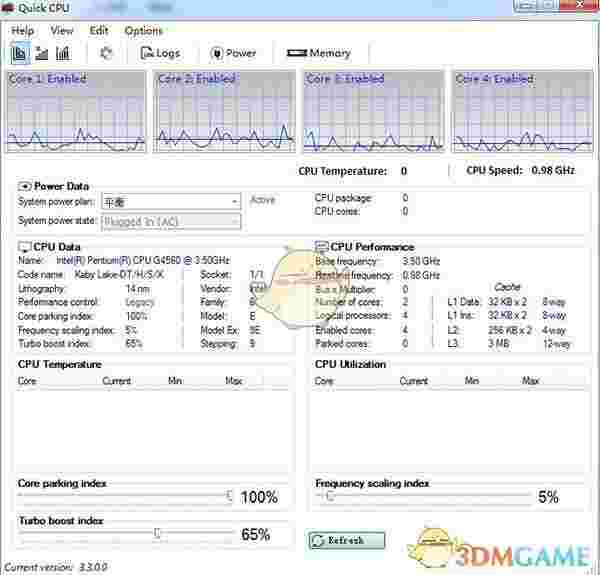Click the Turbo boost index slider handle
The image size is (600, 575).
[x=157, y=534]
